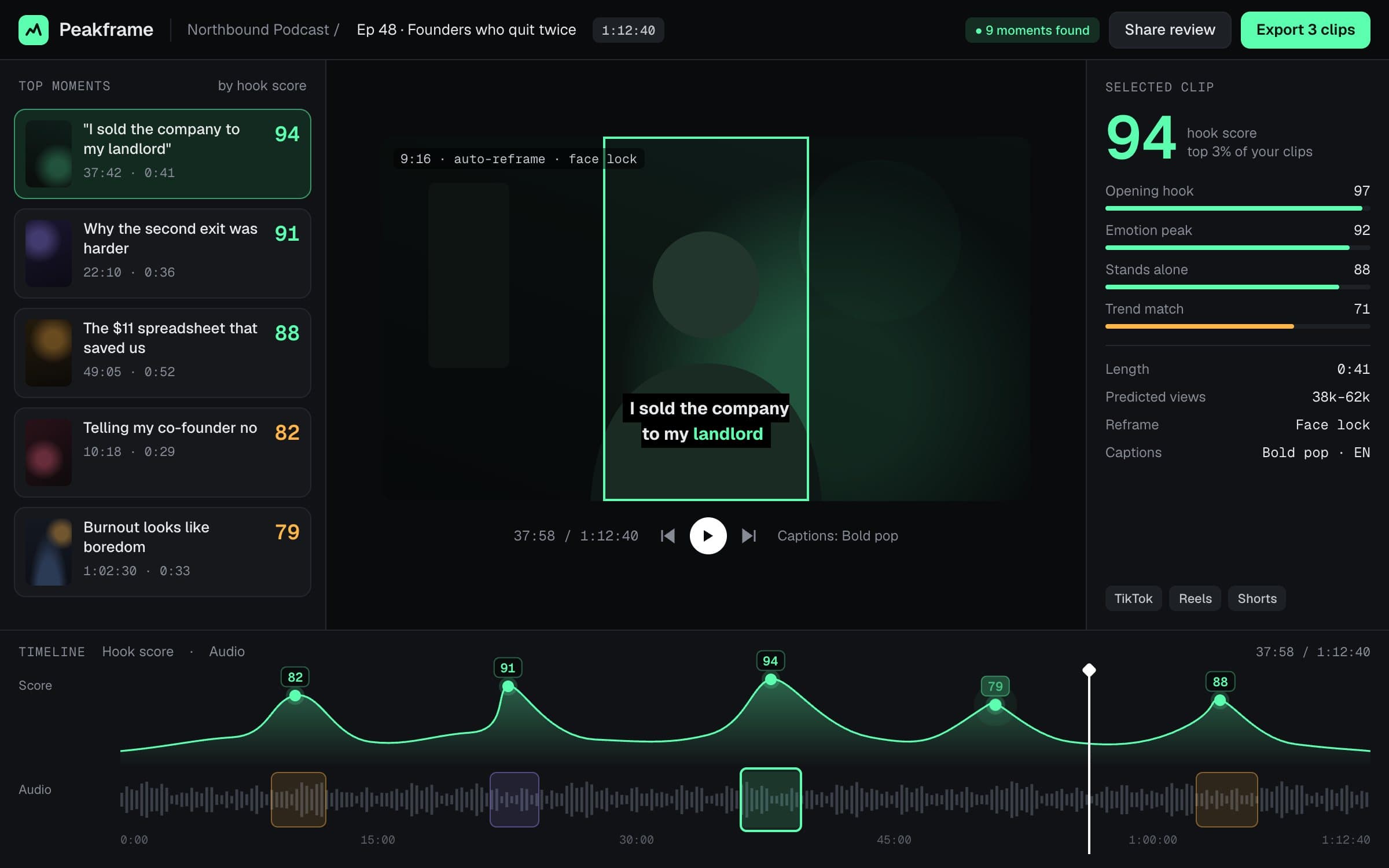Select the green highlighted audio clip region
This screenshot has width=1389, height=868.
[771, 800]
